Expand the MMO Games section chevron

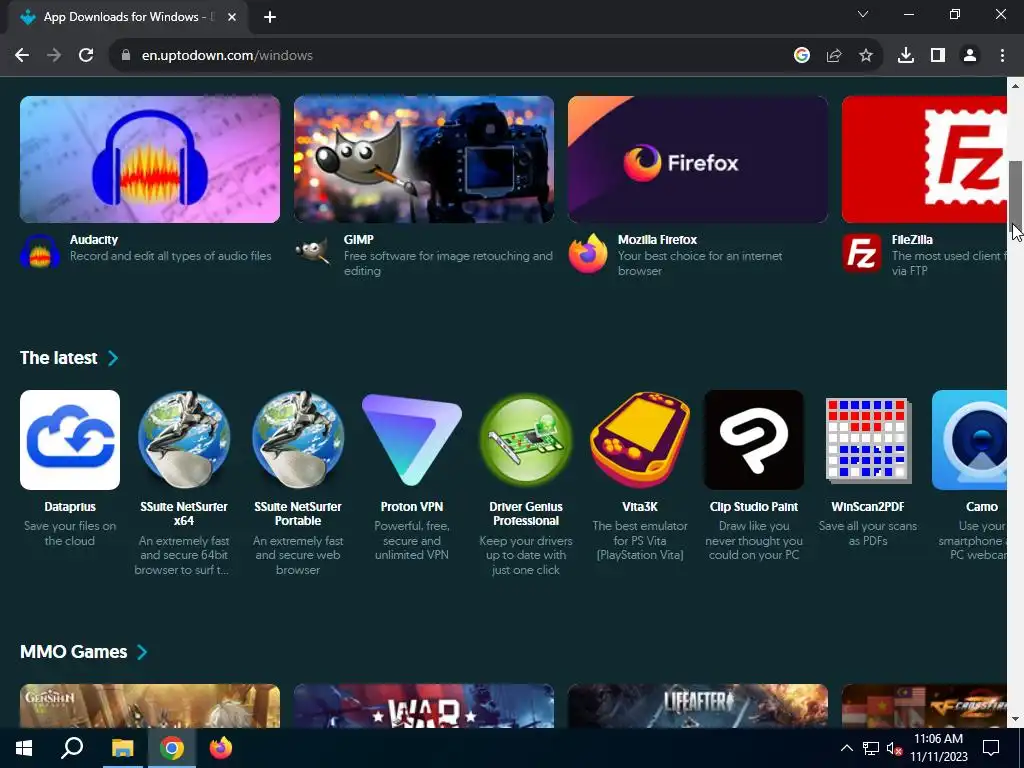[x=142, y=652]
